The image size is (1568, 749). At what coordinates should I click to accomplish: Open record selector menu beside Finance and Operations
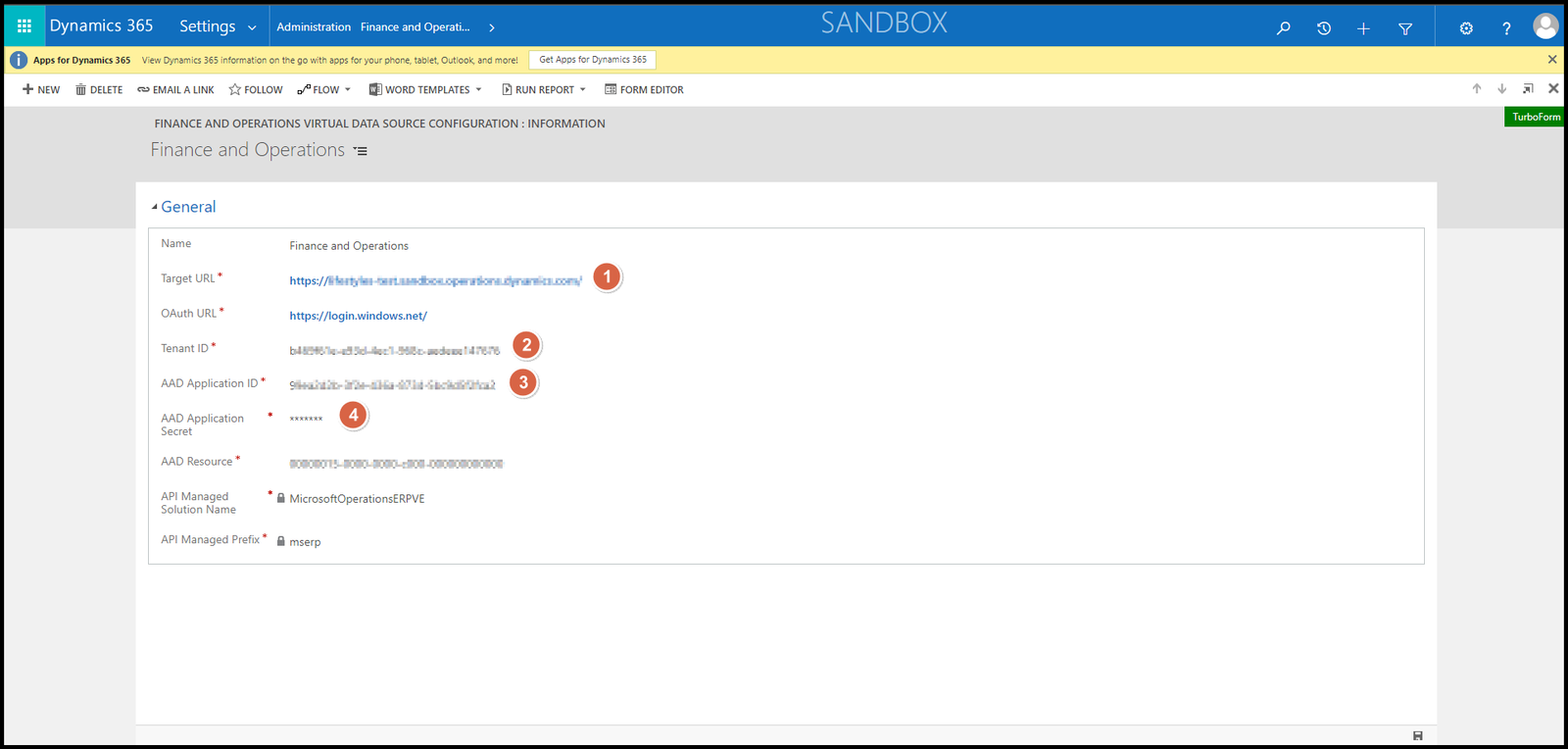361,151
